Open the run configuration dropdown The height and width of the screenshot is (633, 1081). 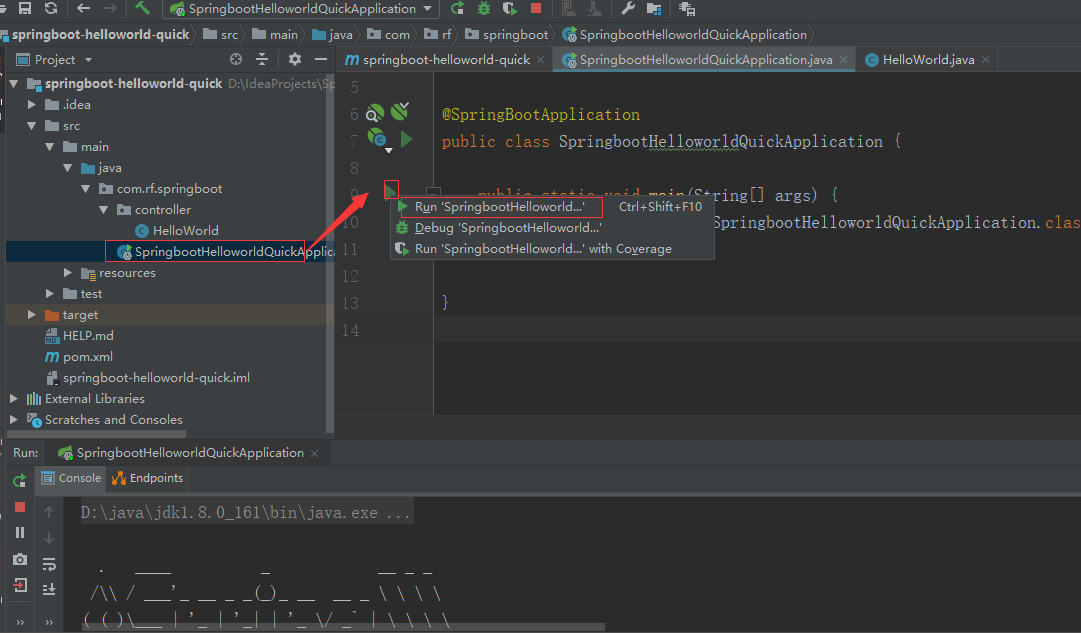click(302, 8)
